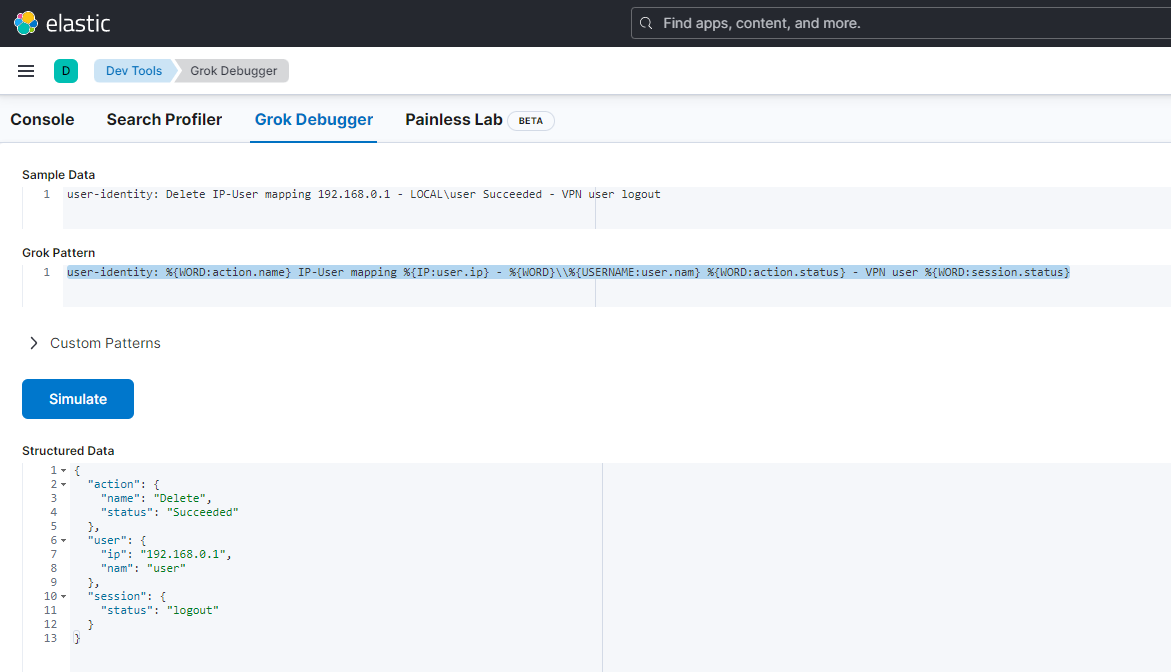
Task: Click %{WORD:session.status} in the grok pattern
Action: pos(997,272)
